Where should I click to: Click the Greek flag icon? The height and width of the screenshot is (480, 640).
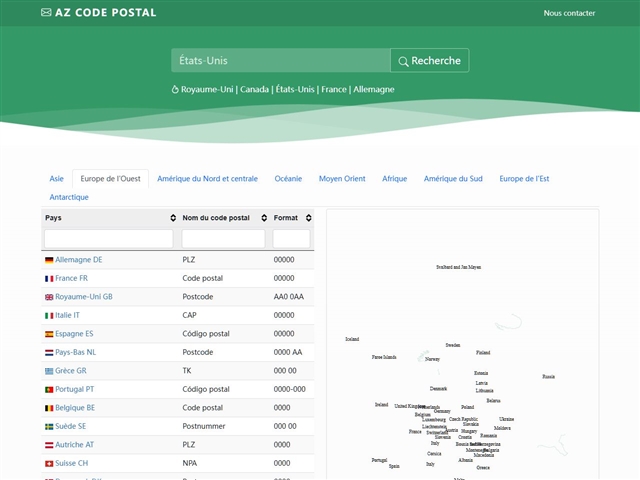point(49,371)
